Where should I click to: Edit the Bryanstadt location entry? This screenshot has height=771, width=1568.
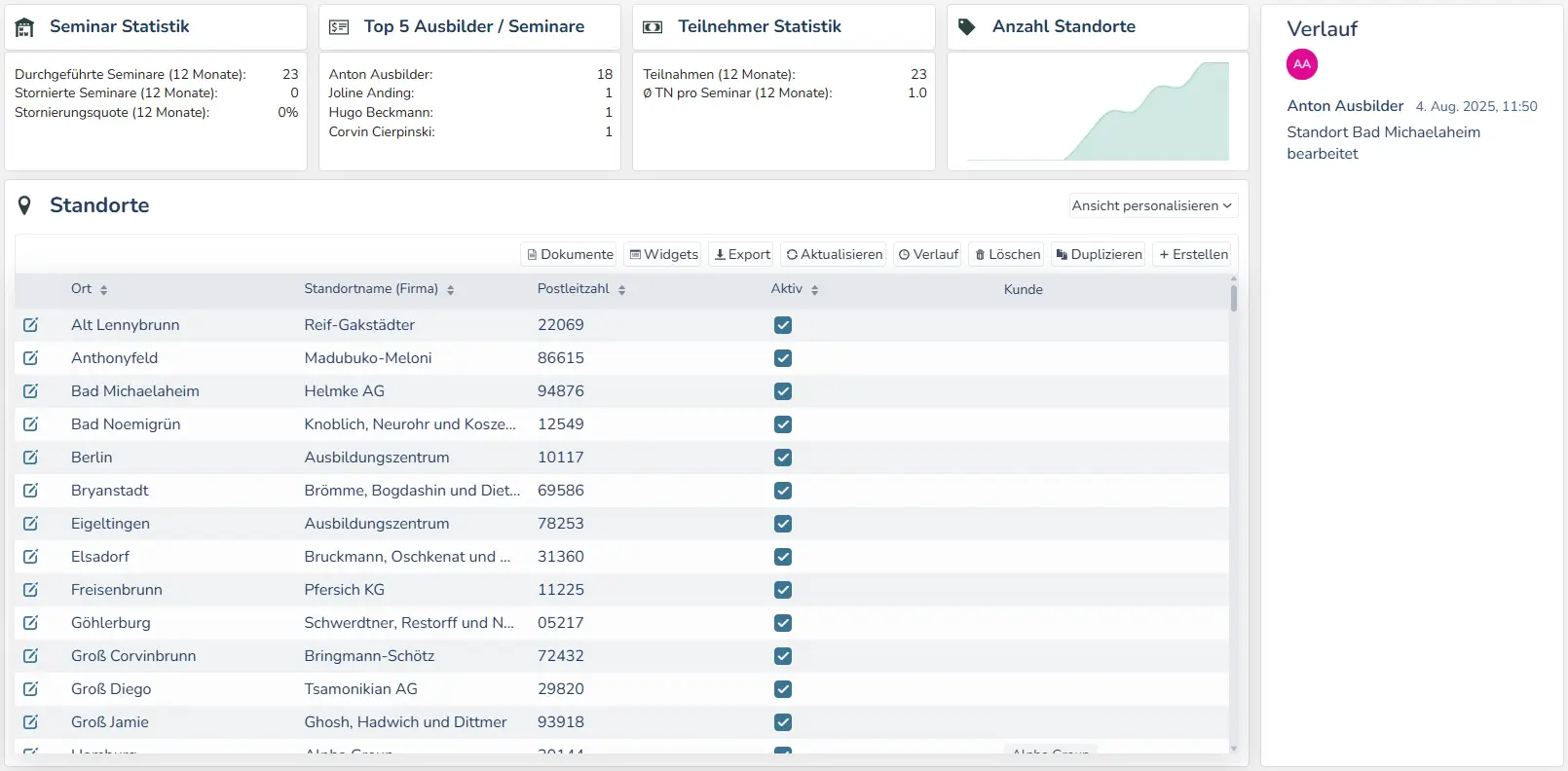[x=31, y=491]
